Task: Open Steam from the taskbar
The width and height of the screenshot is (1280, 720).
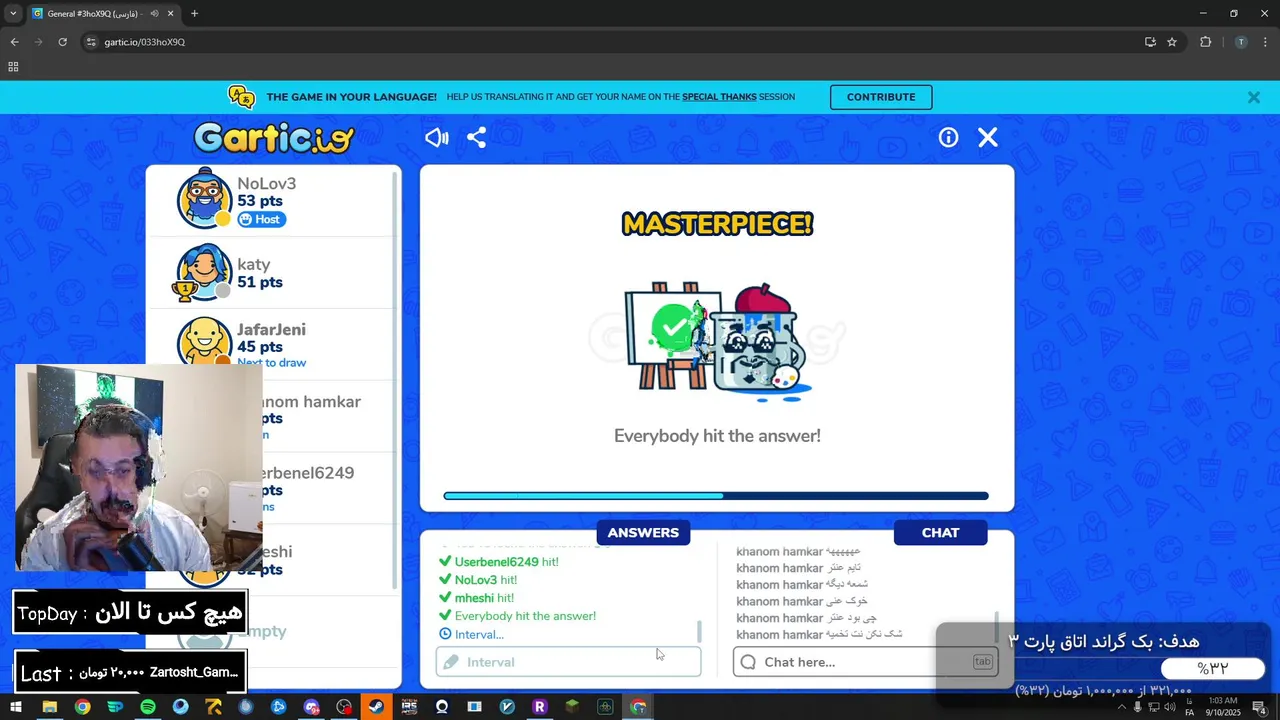Action: click(377, 707)
